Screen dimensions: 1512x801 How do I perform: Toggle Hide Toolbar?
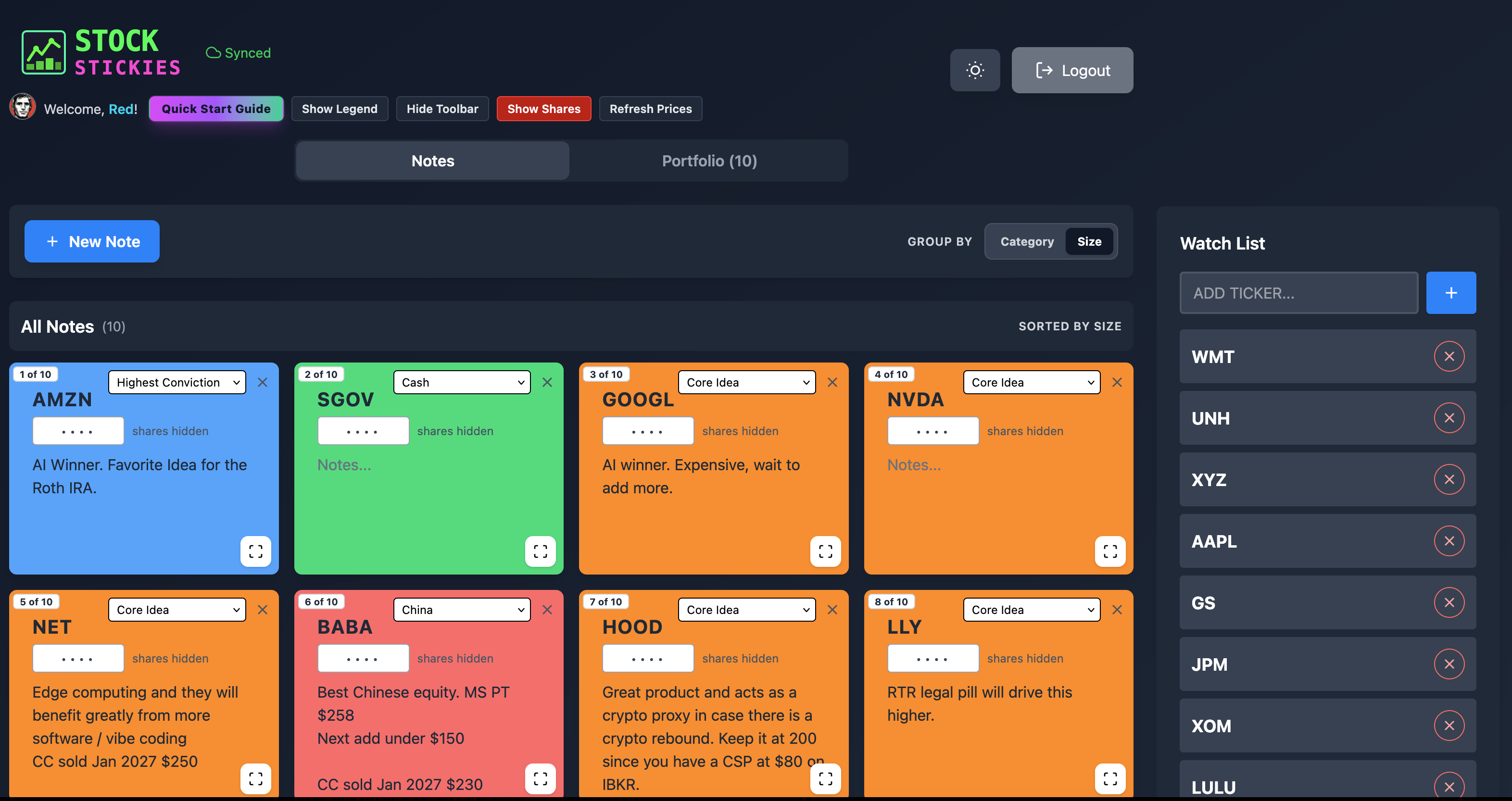click(x=442, y=109)
